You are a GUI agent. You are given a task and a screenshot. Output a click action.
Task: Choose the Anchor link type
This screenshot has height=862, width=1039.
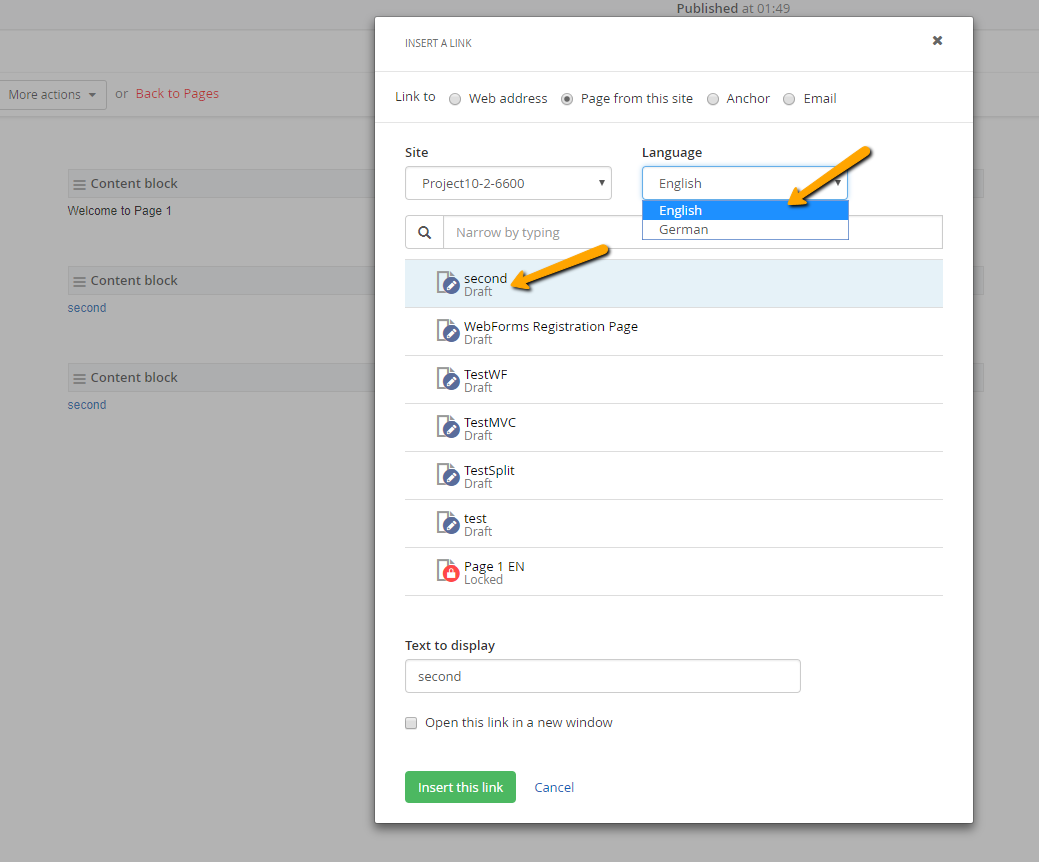pos(713,99)
